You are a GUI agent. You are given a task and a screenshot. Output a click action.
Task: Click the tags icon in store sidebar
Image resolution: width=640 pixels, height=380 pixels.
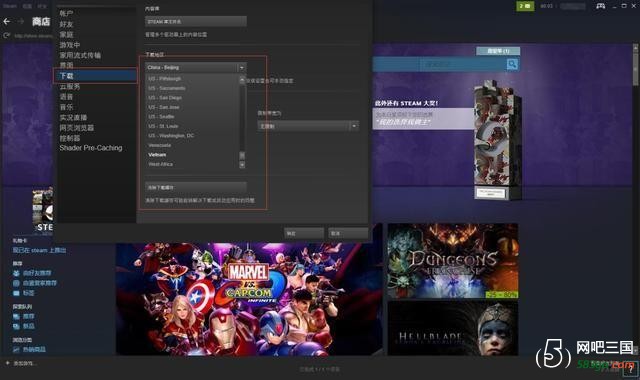tap(16, 293)
